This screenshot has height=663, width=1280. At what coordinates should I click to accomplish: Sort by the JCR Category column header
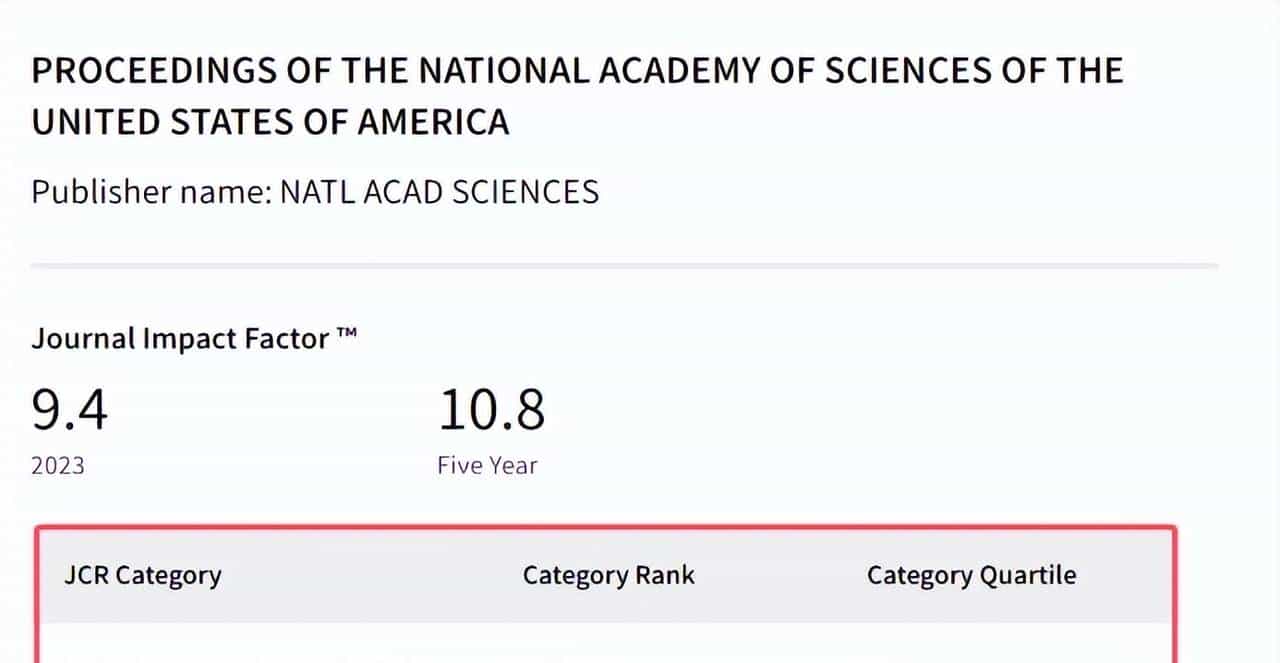(x=142, y=576)
